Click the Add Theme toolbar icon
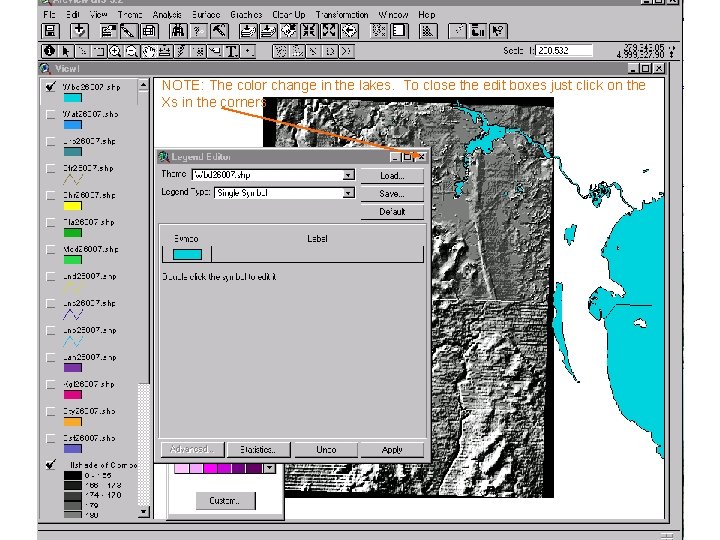720x540 pixels. 79,31
